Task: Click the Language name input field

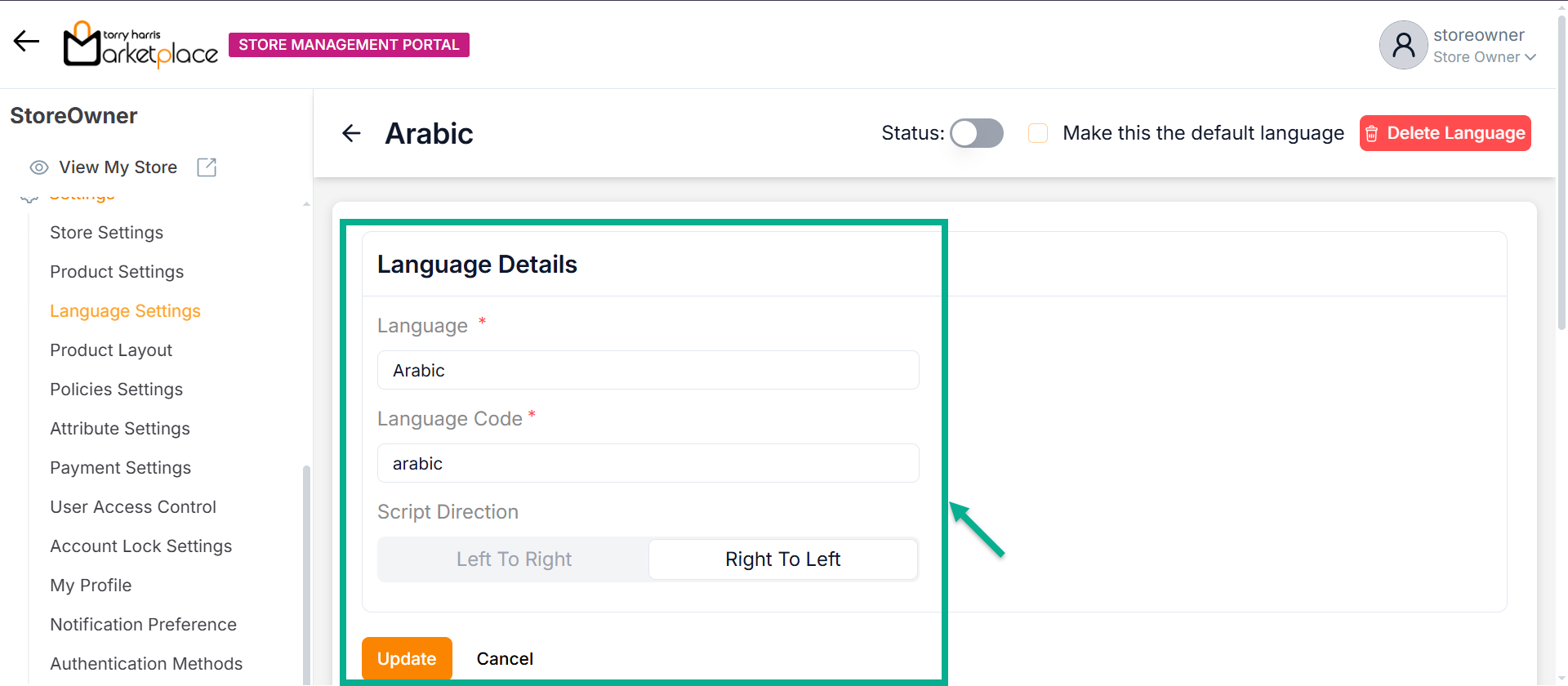Action: tap(648, 371)
